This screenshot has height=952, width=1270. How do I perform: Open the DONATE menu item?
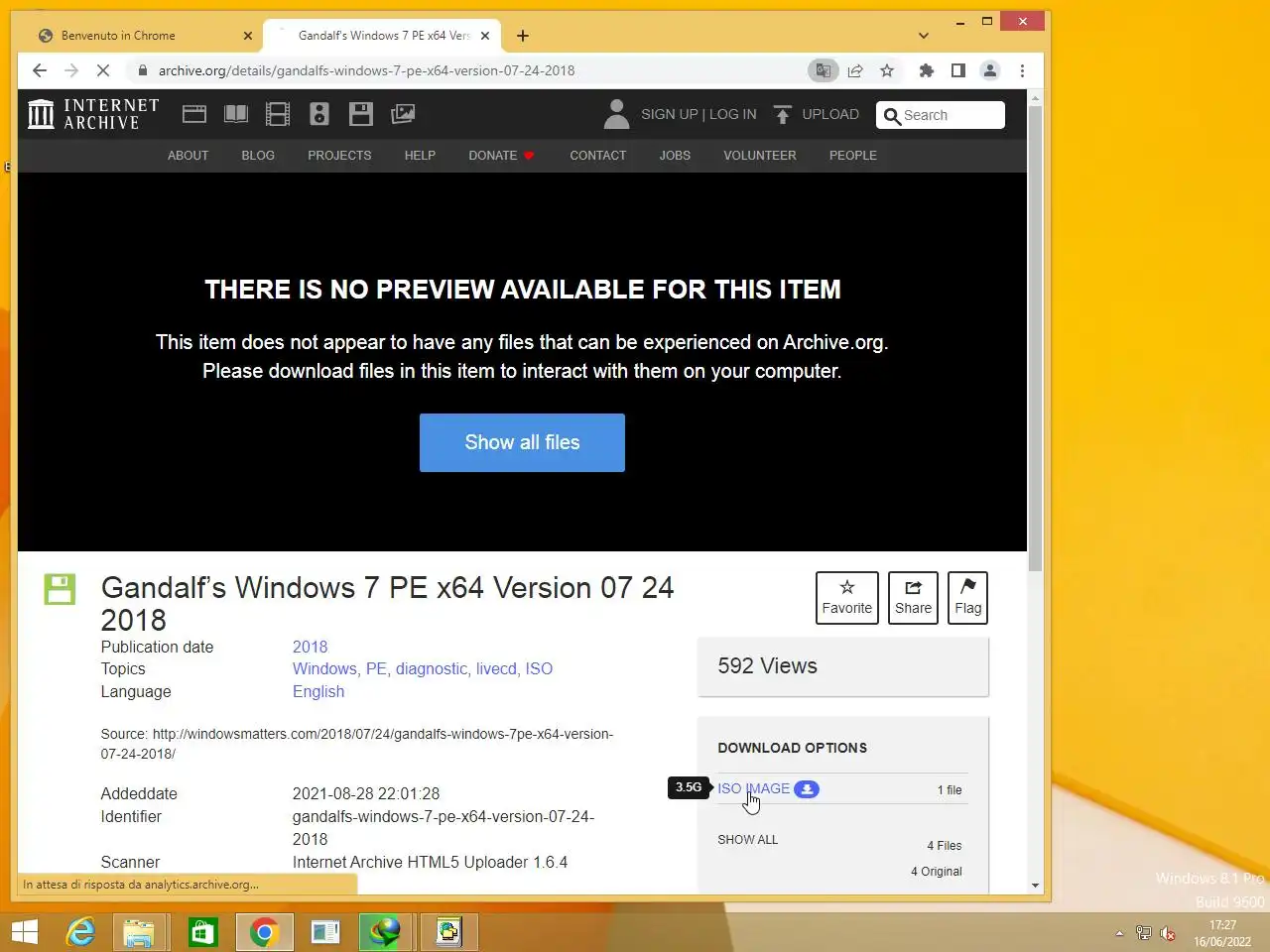click(x=501, y=156)
